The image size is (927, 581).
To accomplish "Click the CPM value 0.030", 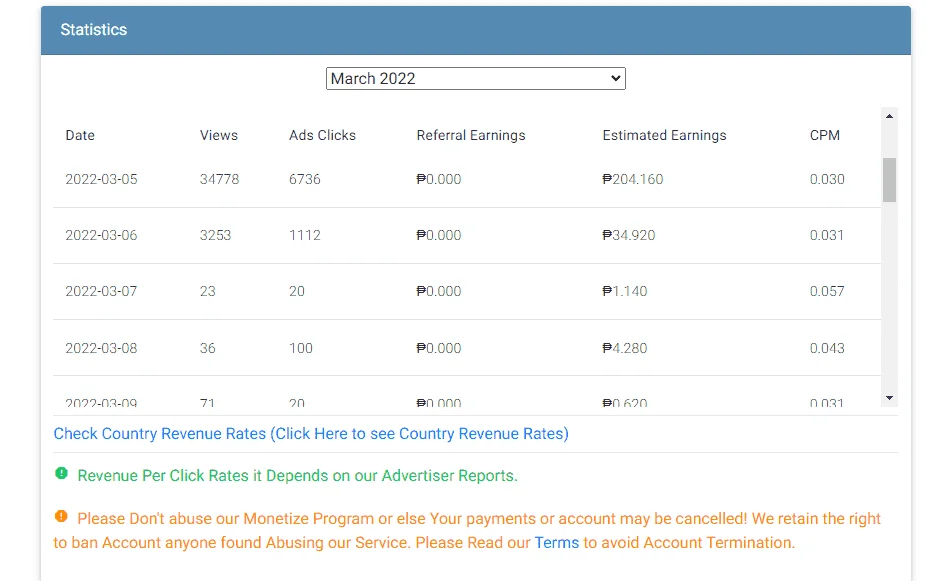I will pos(827,179).
